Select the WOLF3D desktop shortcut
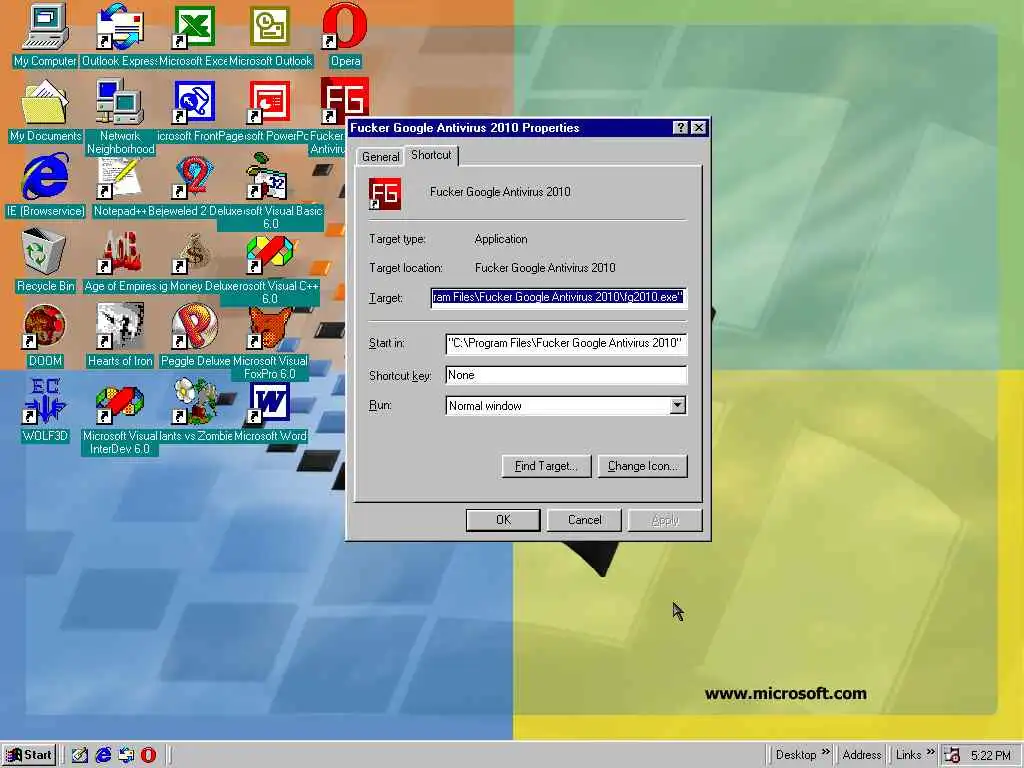Viewport: 1024px width, 768px height. pos(45,410)
